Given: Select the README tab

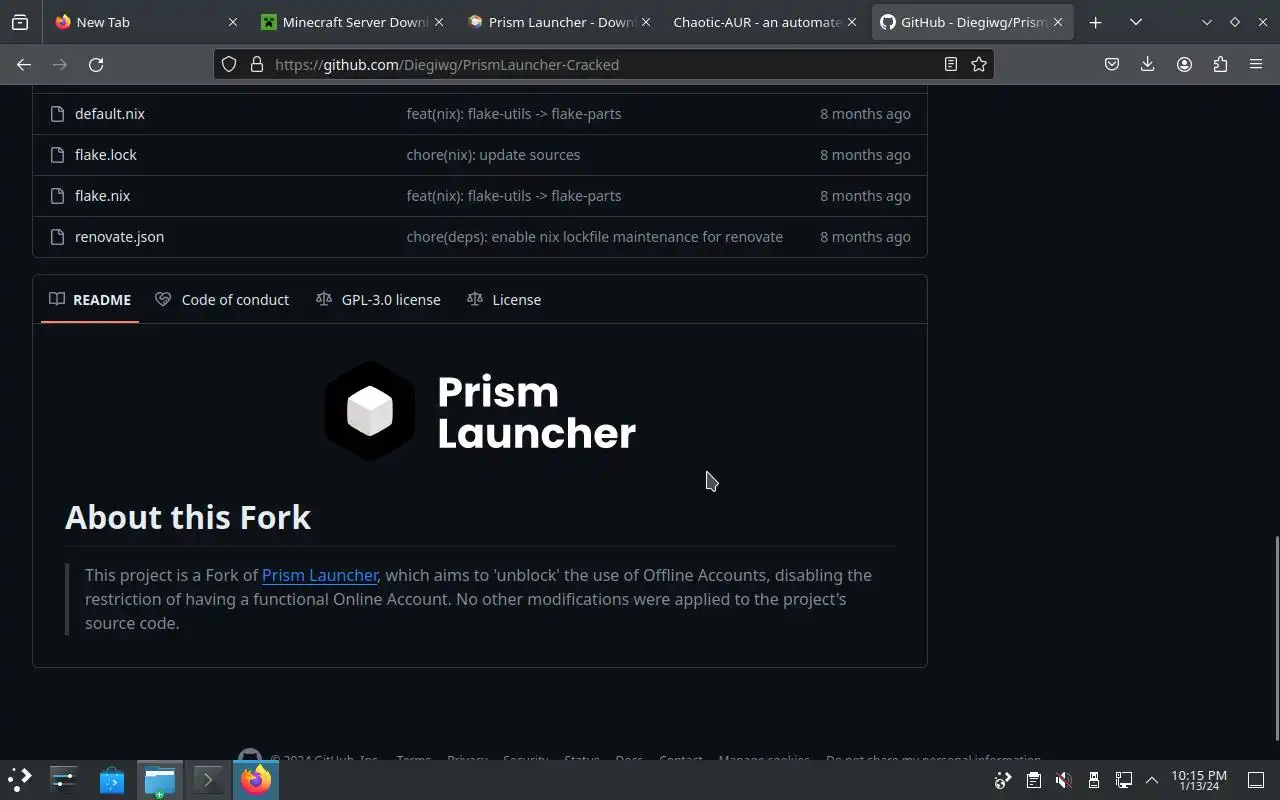Looking at the screenshot, I should point(90,299).
